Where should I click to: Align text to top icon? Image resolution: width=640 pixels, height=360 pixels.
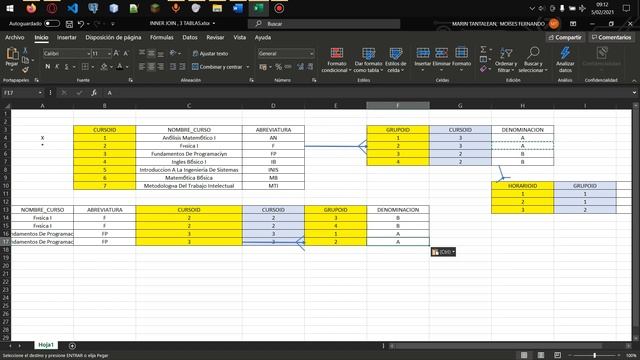pos(142,53)
